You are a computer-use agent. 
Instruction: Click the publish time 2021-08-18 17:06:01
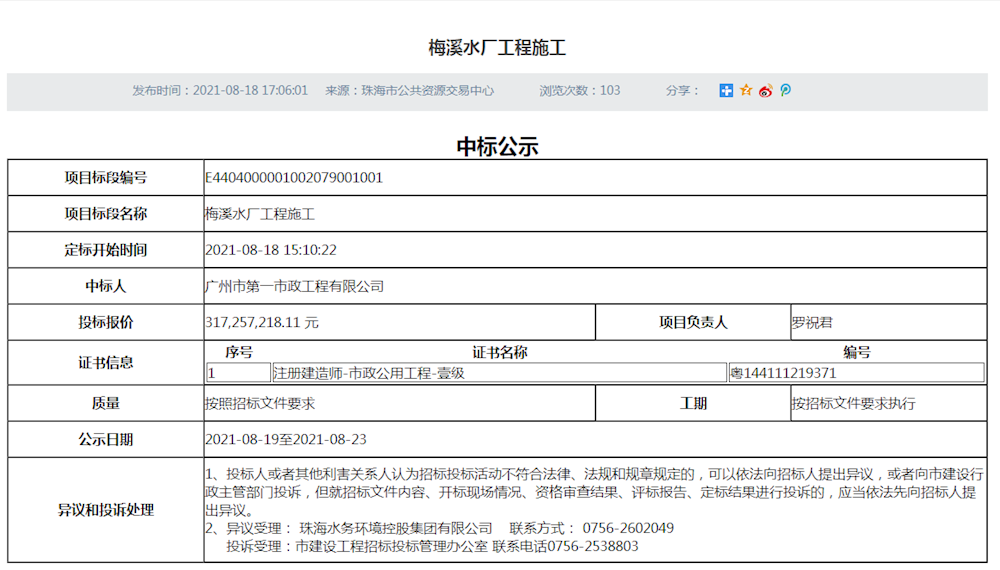click(250, 91)
